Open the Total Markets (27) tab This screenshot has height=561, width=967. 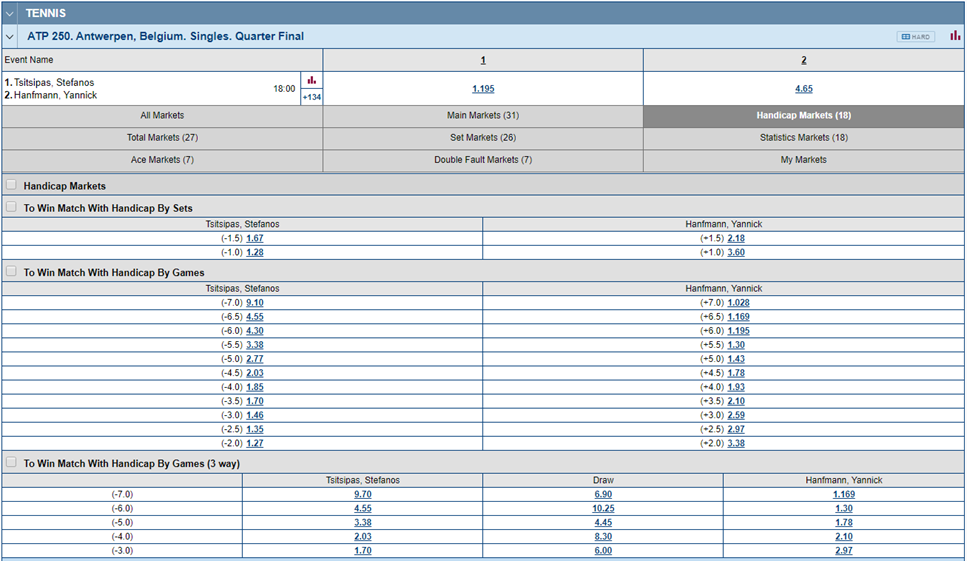pos(162,138)
